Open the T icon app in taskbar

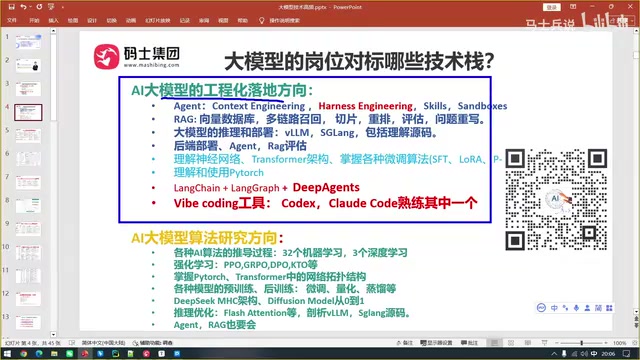point(162,353)
